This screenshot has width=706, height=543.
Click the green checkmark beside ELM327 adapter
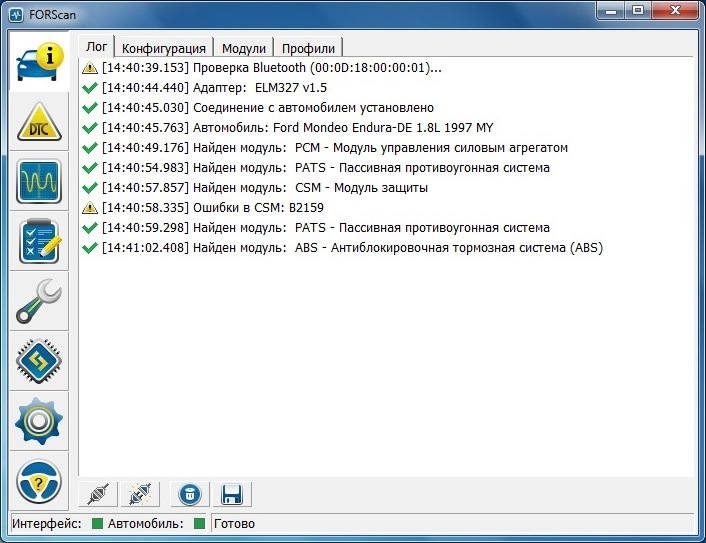pos(90,88)
